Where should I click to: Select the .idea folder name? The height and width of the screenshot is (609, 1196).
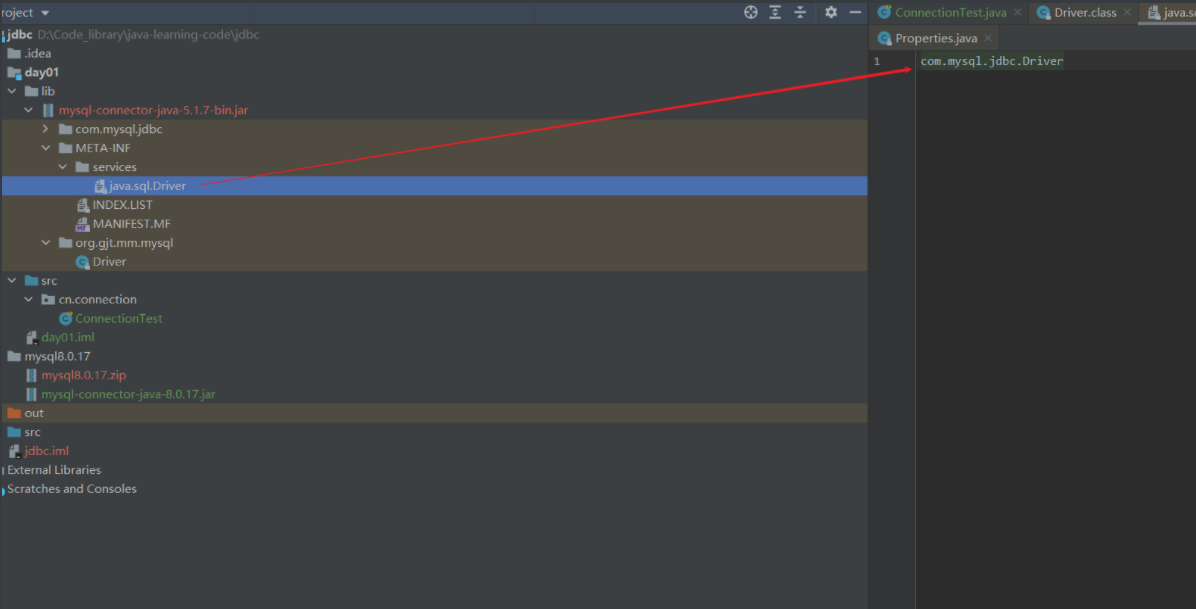(37, 53)
